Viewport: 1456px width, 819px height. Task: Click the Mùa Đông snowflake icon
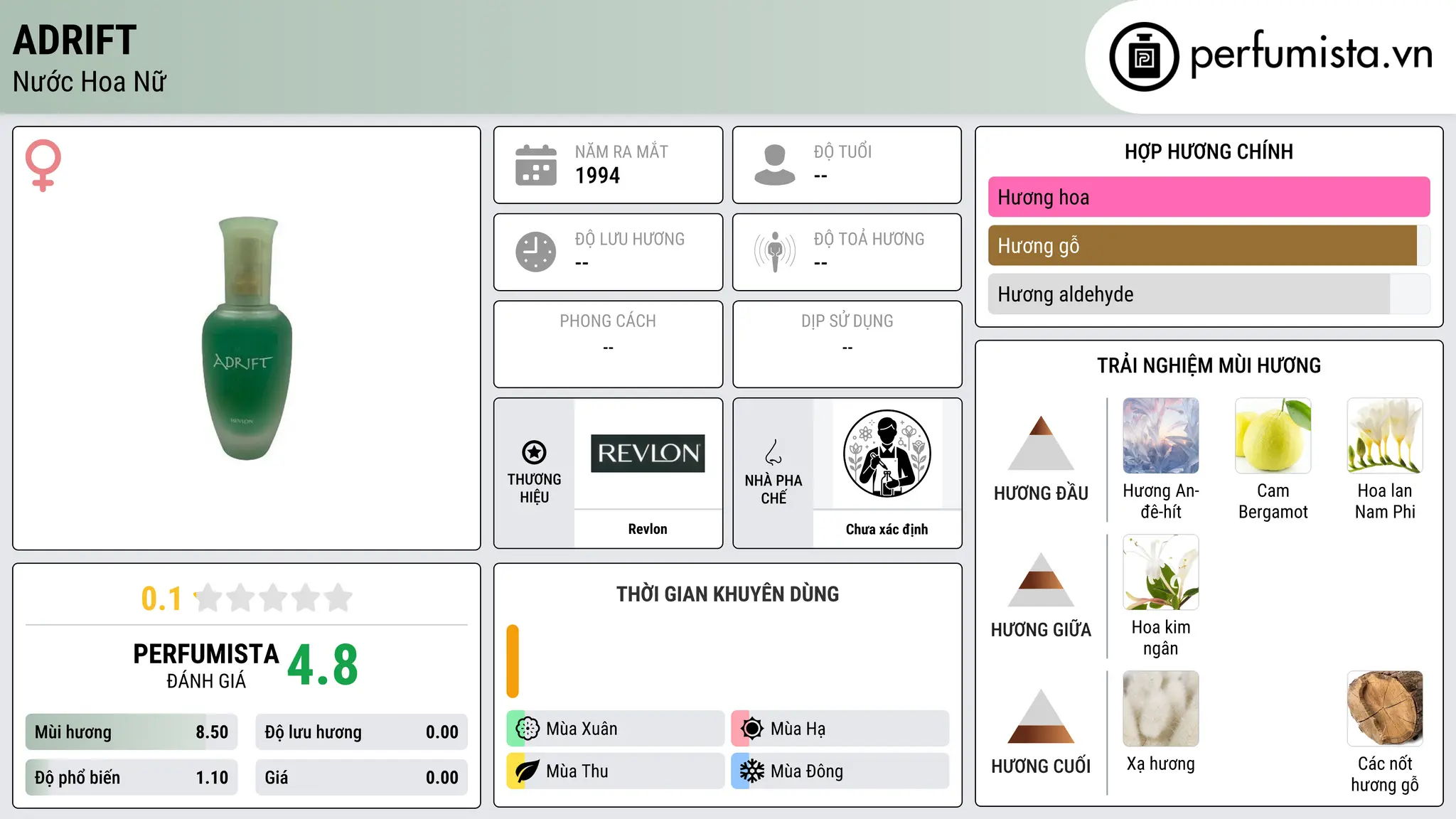pyautogui.click(x=752, y=771)
